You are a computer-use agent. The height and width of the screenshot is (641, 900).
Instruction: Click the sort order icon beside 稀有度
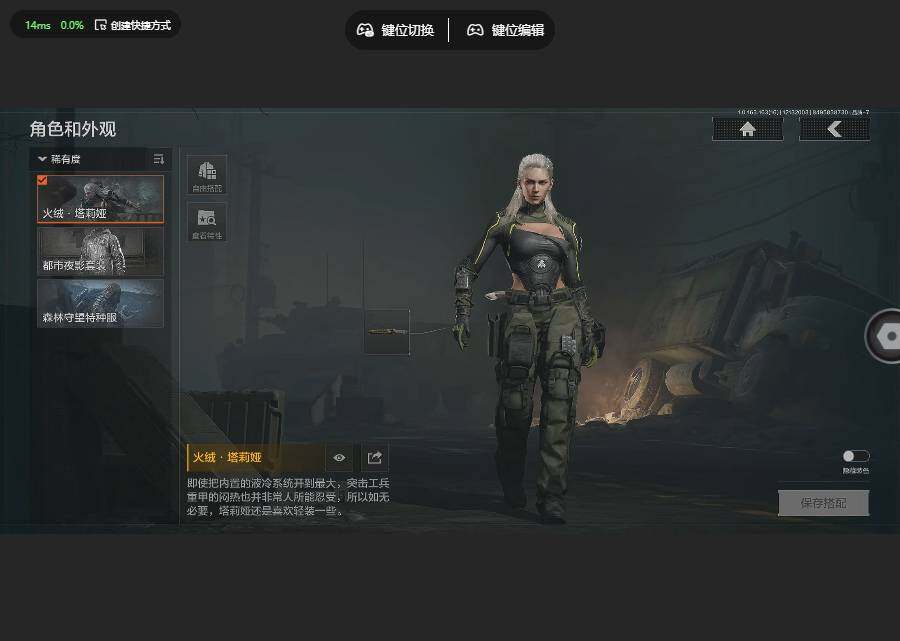point(159,159)
